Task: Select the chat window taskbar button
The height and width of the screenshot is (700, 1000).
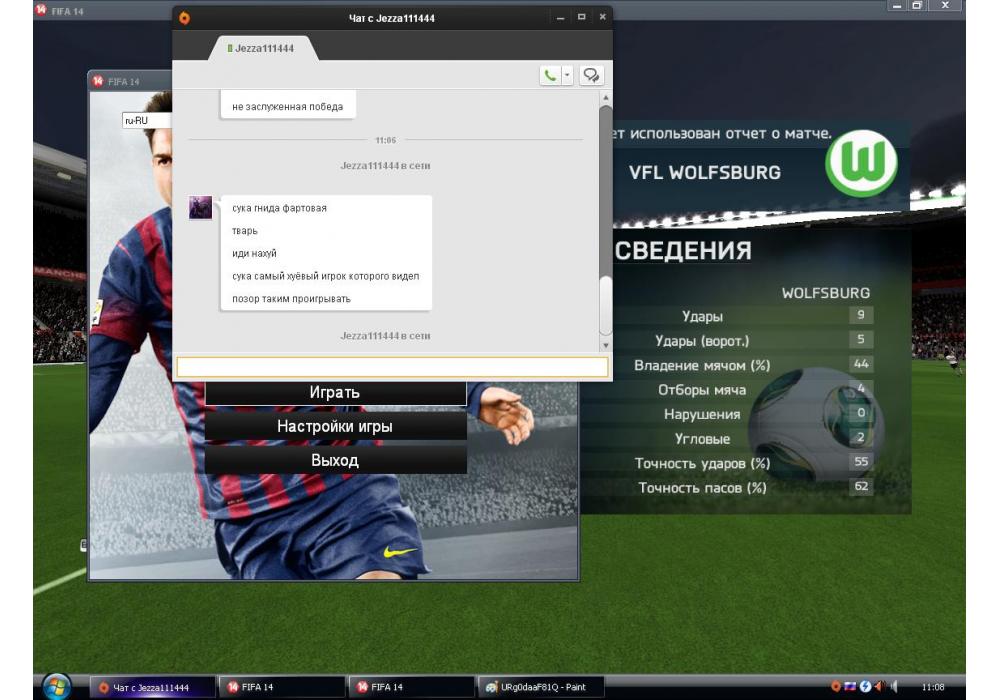Action: tap(153, 687)
